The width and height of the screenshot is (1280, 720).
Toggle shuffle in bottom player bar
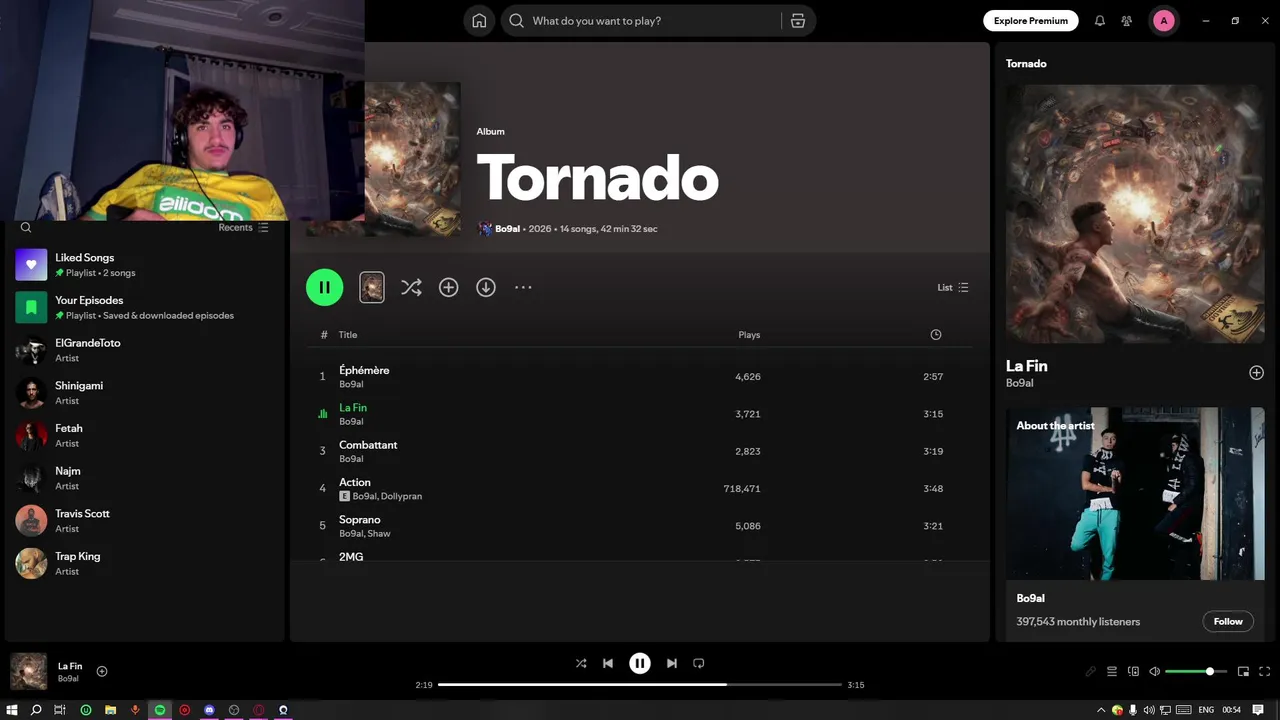pos(581,663)
